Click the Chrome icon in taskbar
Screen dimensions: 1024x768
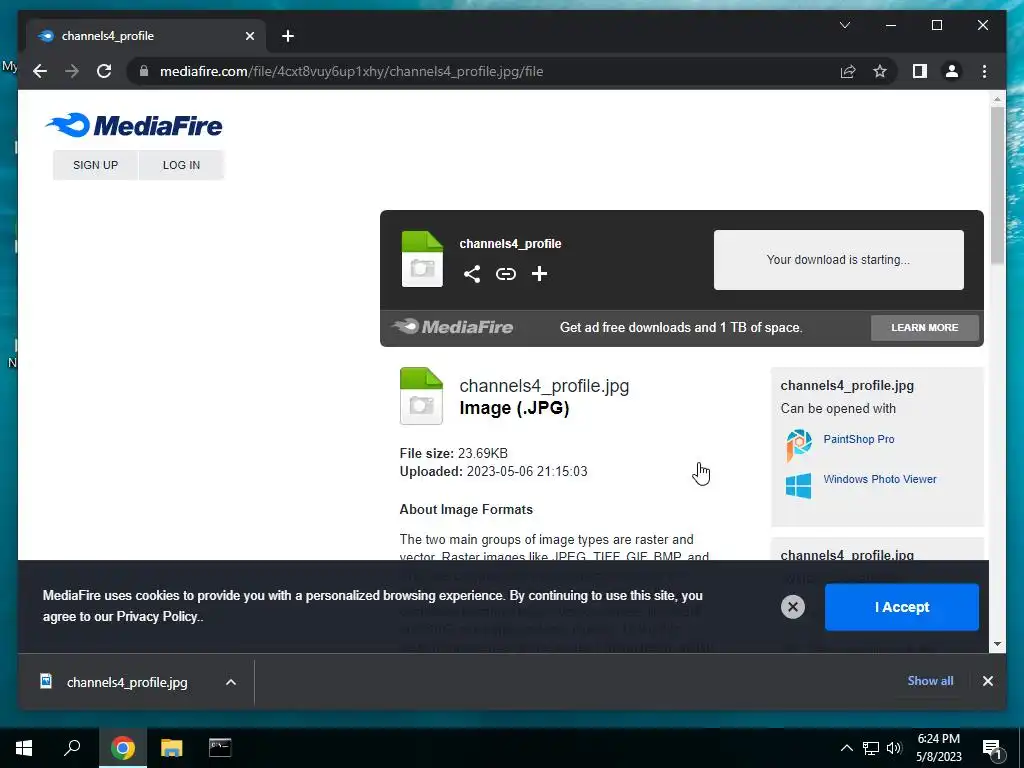tap(122, 748)
